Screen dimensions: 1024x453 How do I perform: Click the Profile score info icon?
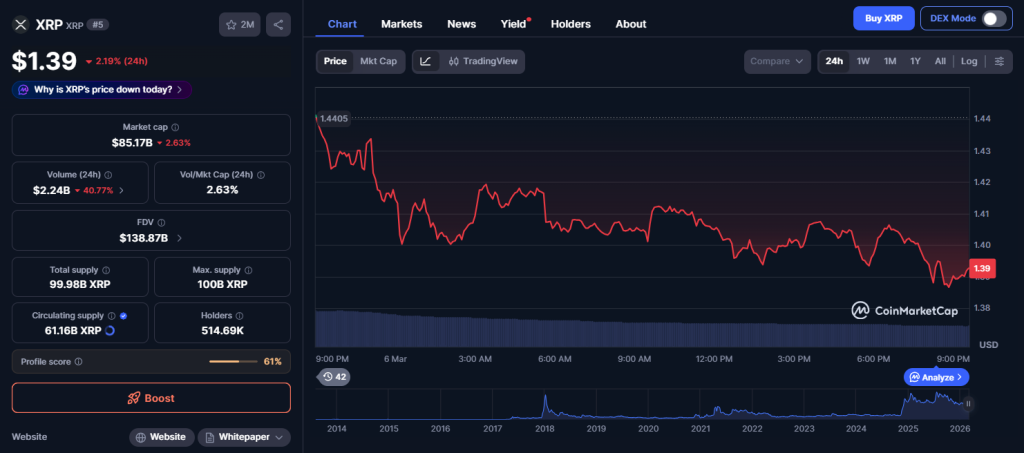78,361
